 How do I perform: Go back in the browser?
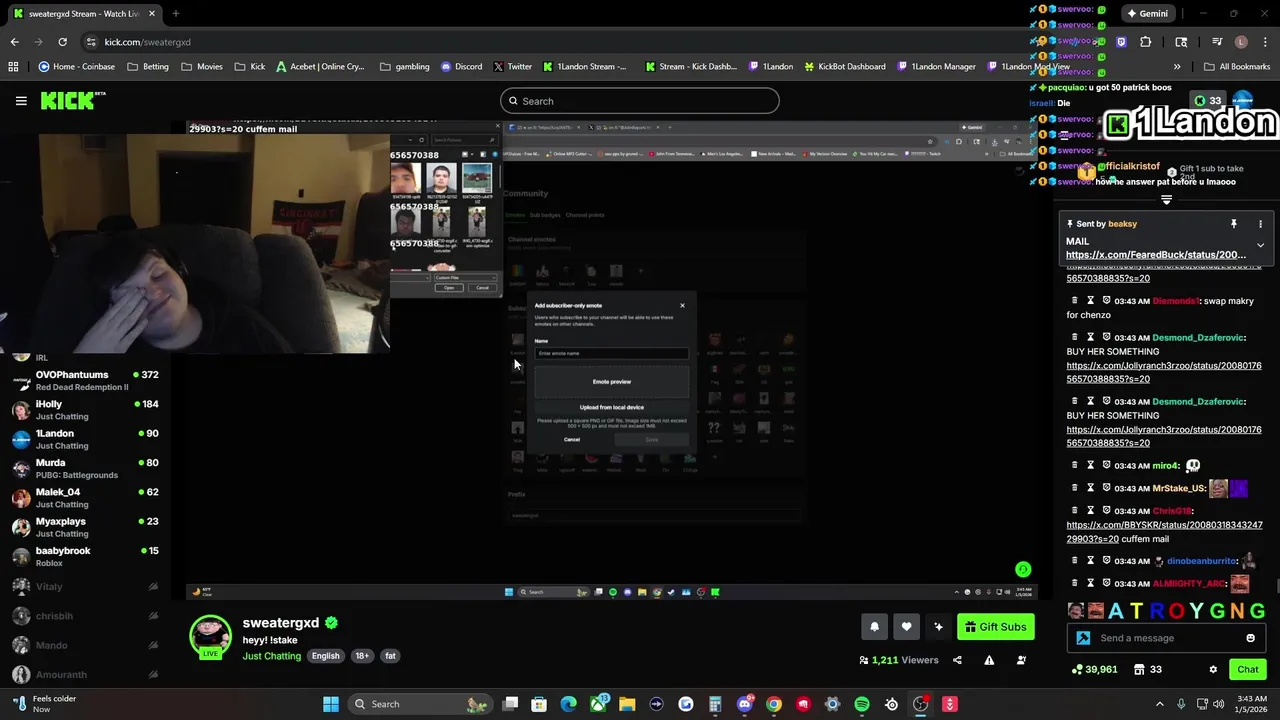[x=14, y=42]
